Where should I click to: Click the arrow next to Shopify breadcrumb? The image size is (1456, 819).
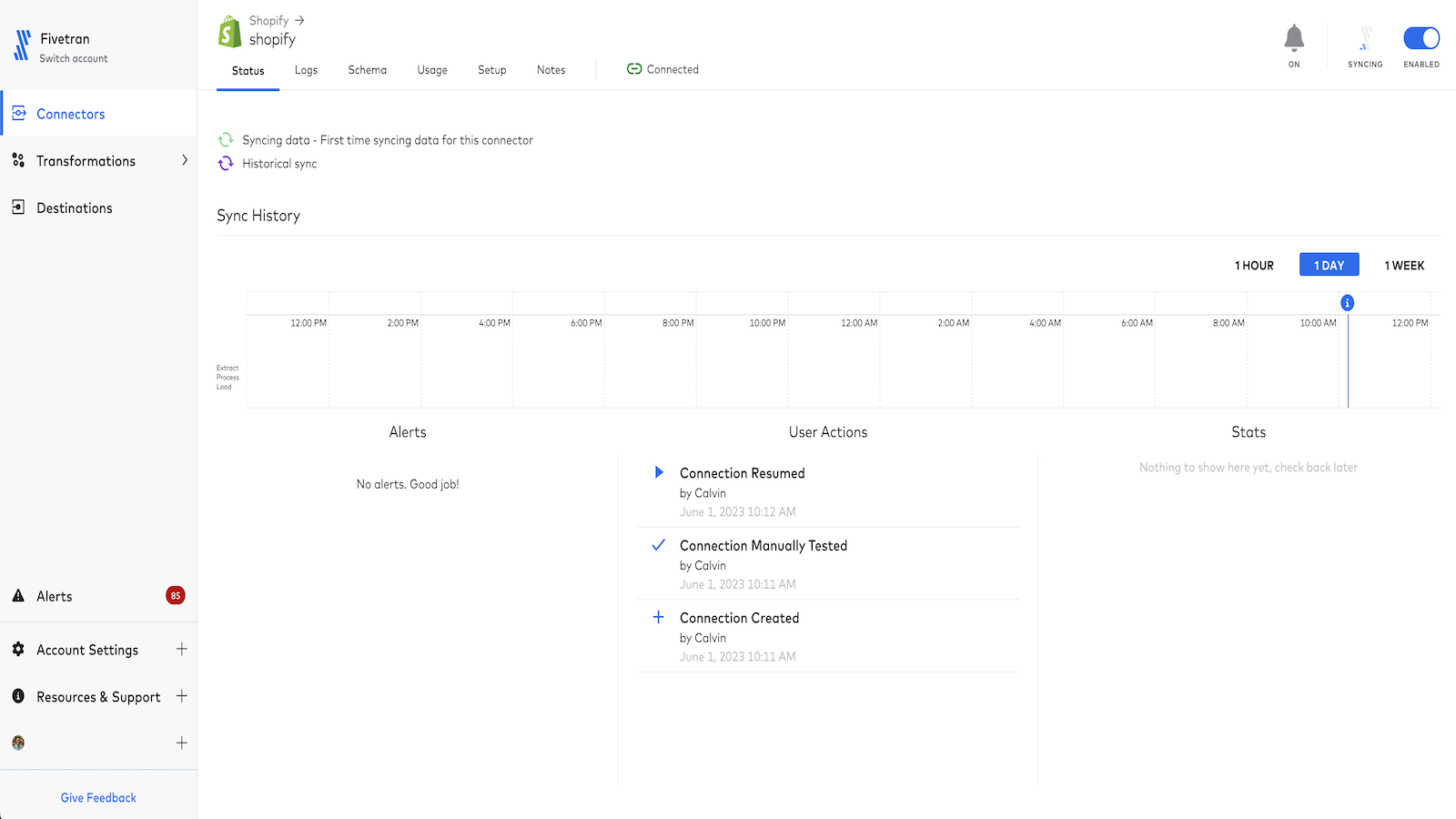click(x=299, y=20)
